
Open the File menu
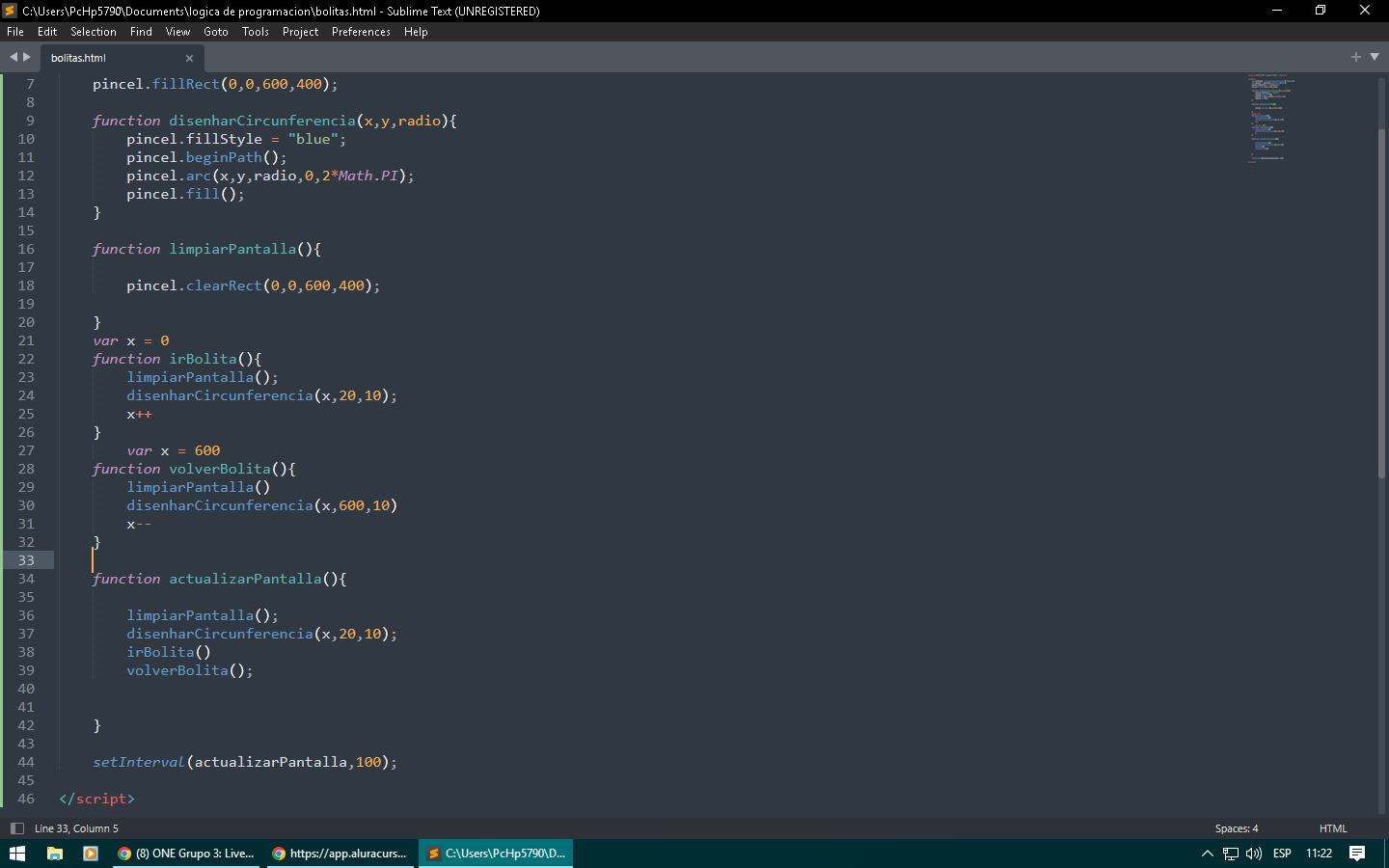[x=15, y=32]
